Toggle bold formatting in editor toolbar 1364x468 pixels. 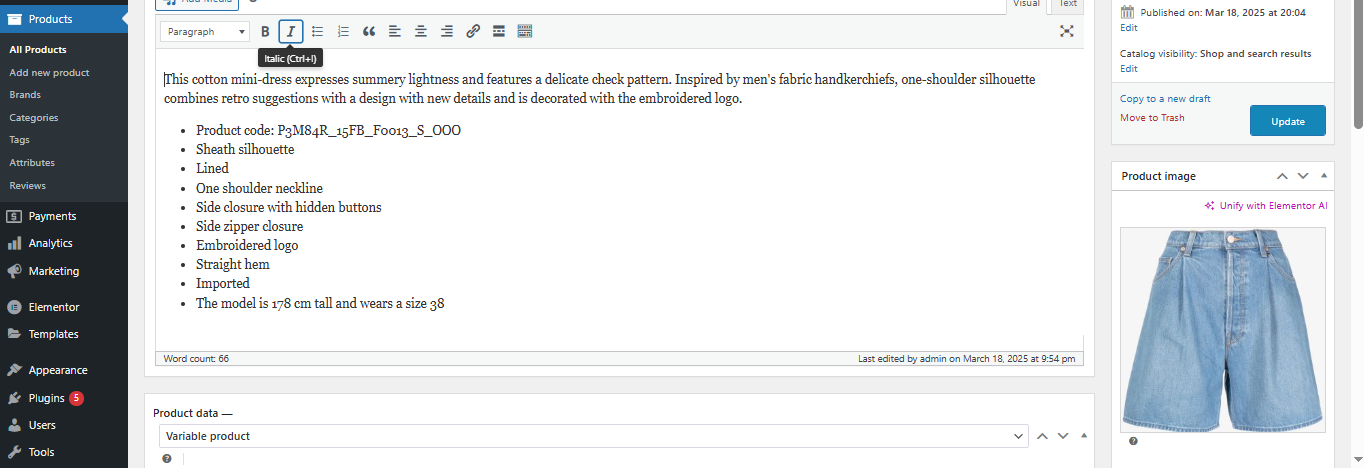265,32
